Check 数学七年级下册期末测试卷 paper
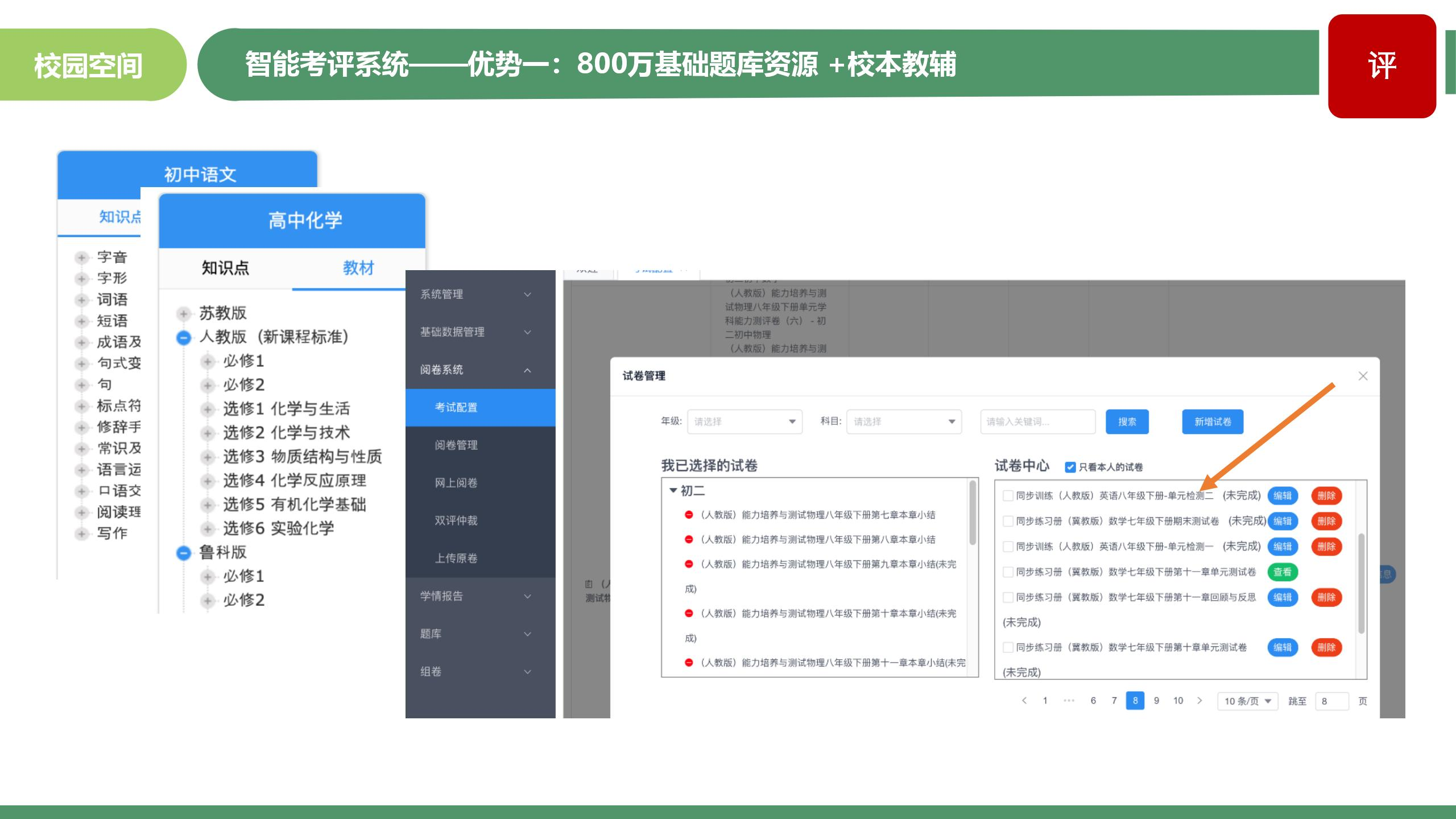 pyautogui.click(x=1008, y=521)
